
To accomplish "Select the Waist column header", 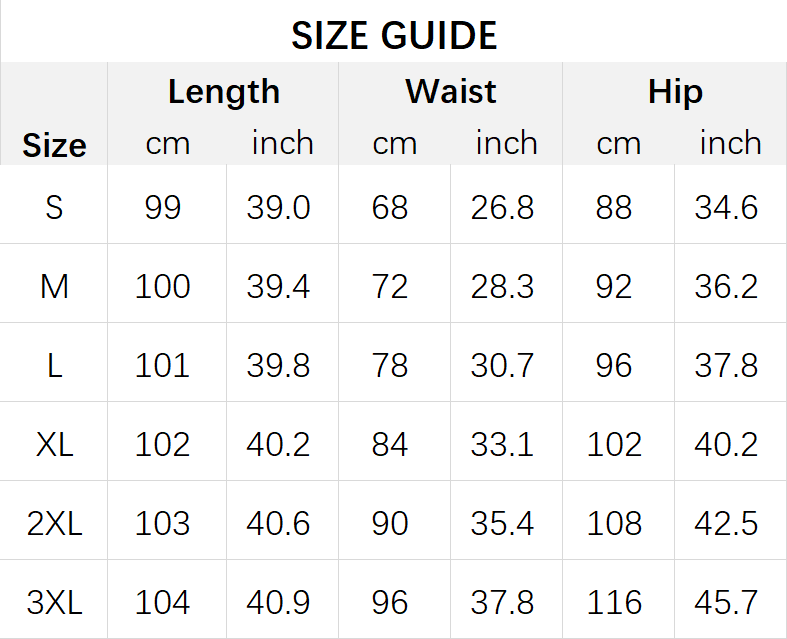I will [451, 91].
